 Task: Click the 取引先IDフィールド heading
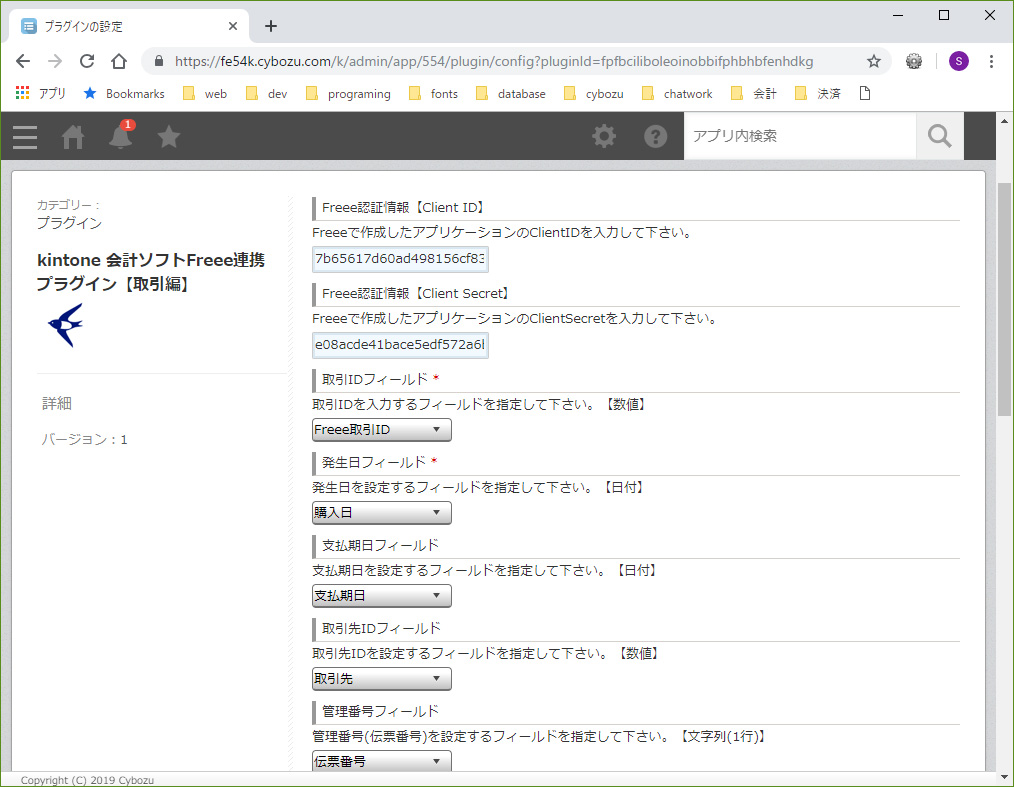[381, 628]
